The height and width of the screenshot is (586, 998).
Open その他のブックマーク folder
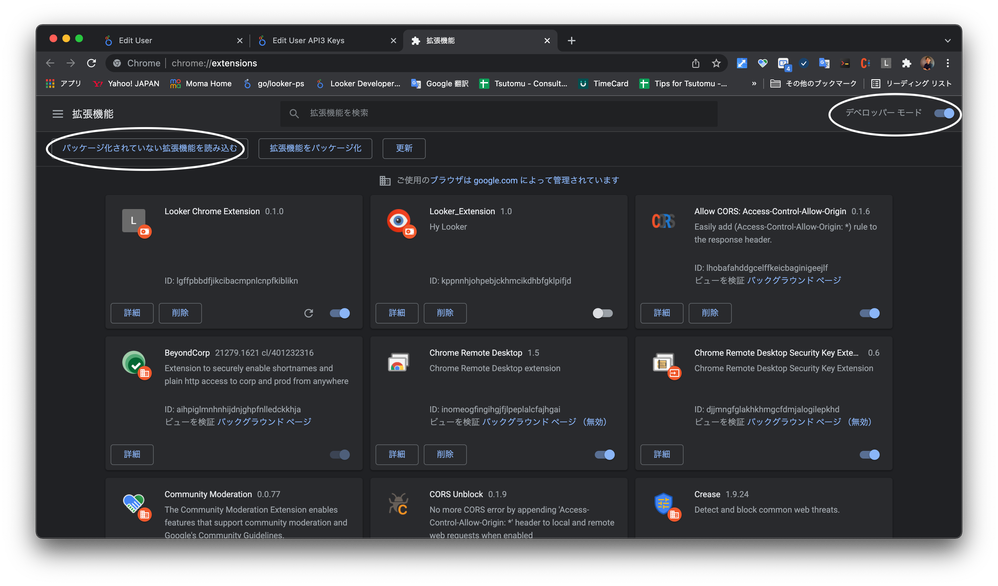point(813,83)
